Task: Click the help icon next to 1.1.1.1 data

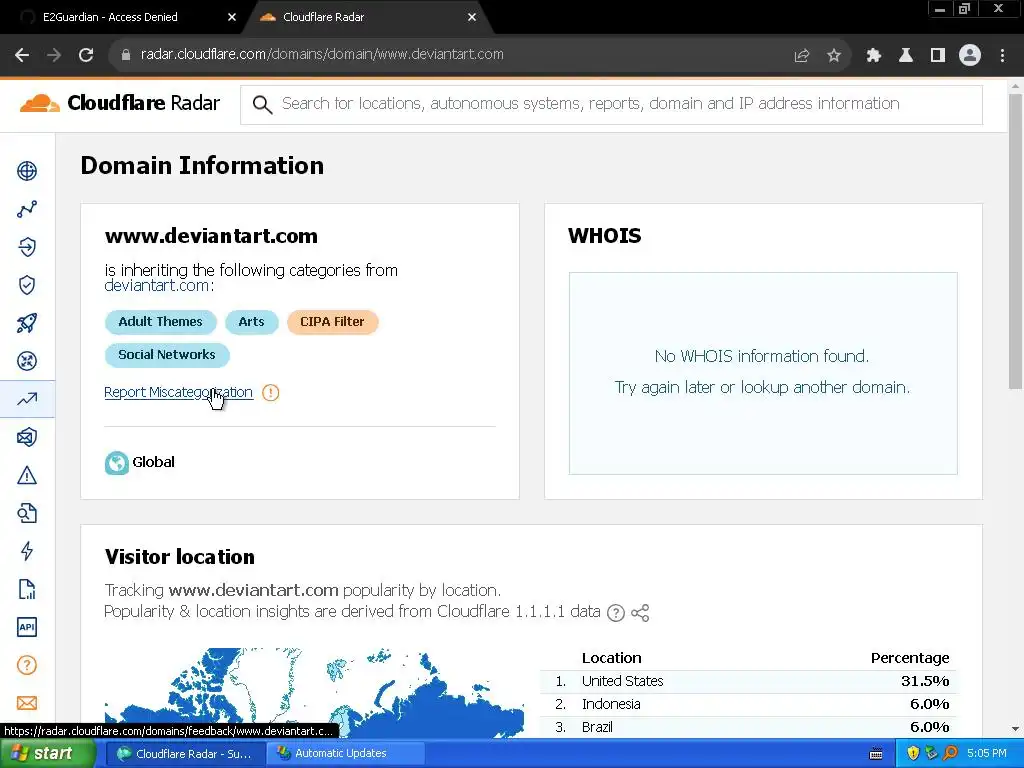Action: coord(616,613)
